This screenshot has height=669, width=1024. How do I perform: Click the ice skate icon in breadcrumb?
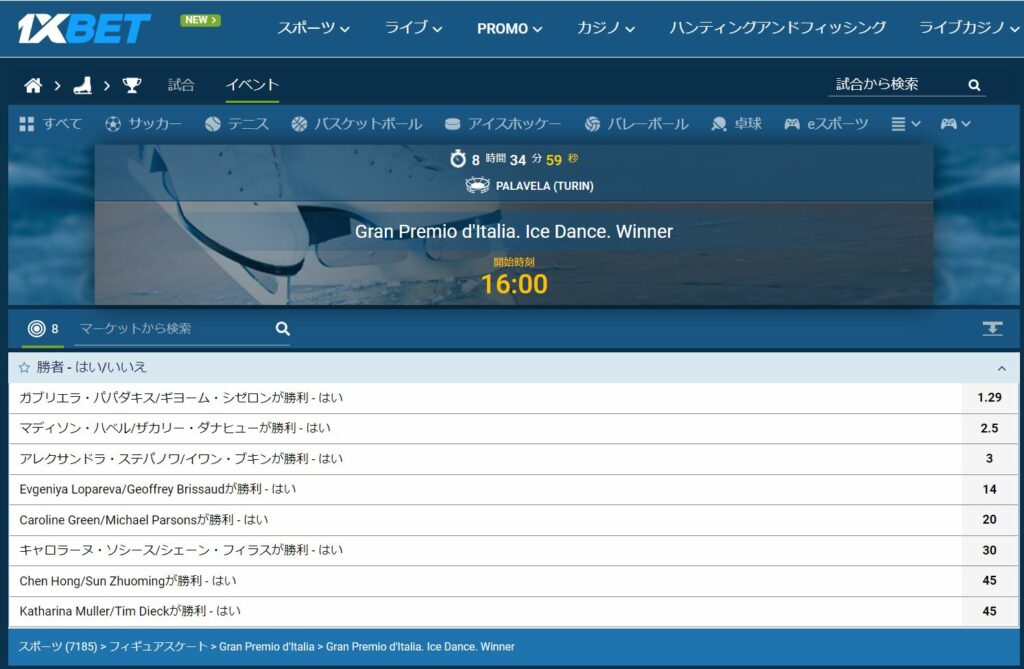(x=82, y=86)
